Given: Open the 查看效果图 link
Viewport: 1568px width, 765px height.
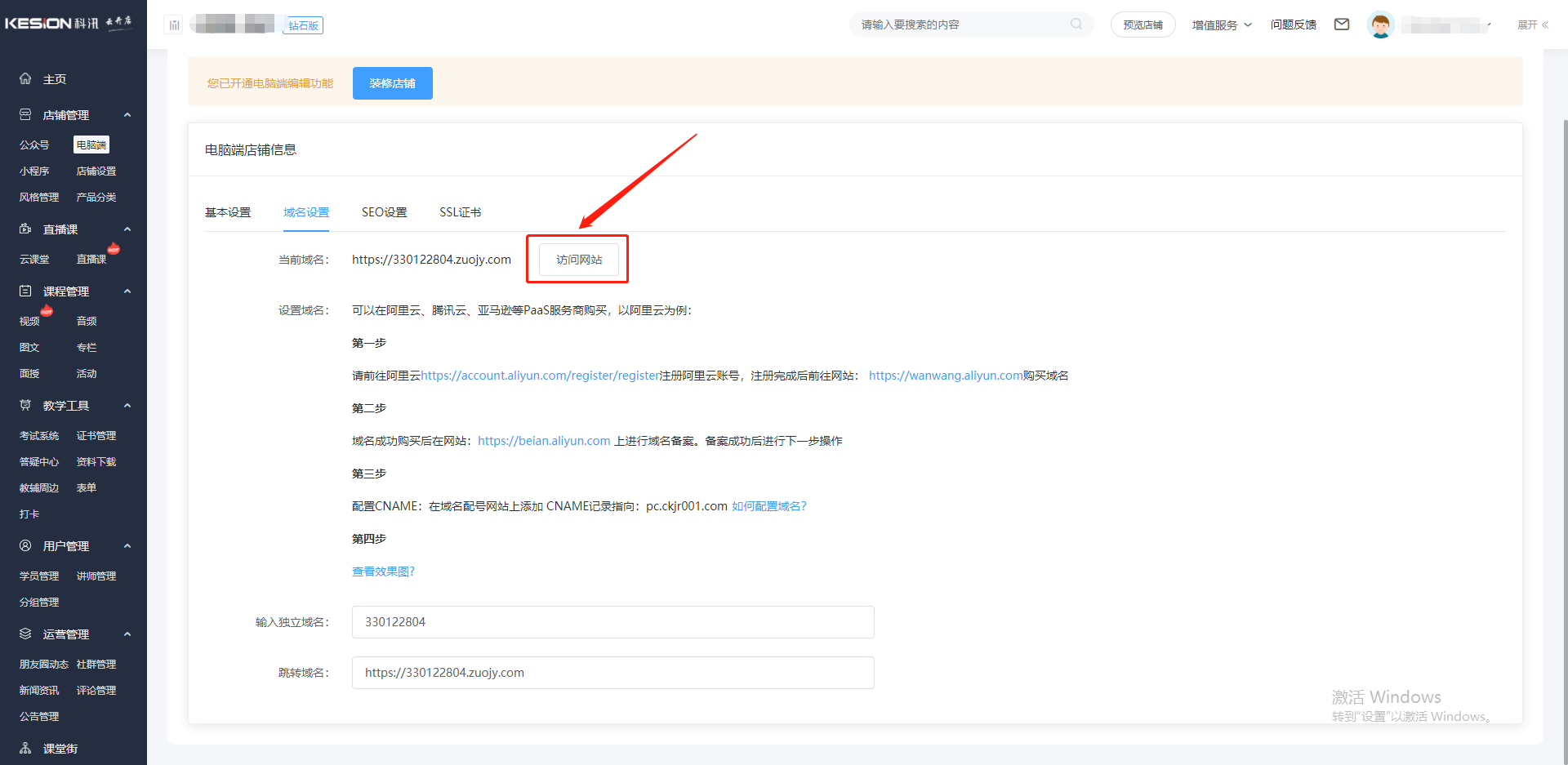Looking at the screenshot, I should (383, 571).
